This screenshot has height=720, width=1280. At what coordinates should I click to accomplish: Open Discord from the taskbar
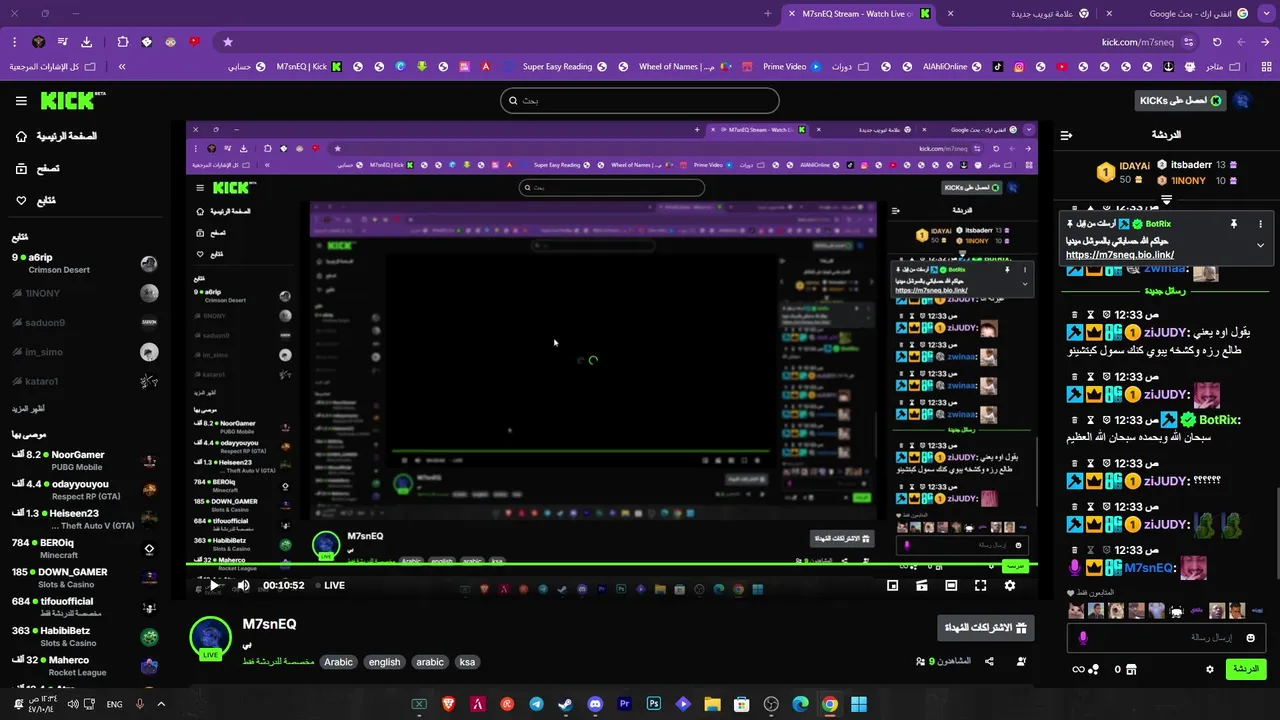pos(595,704)
